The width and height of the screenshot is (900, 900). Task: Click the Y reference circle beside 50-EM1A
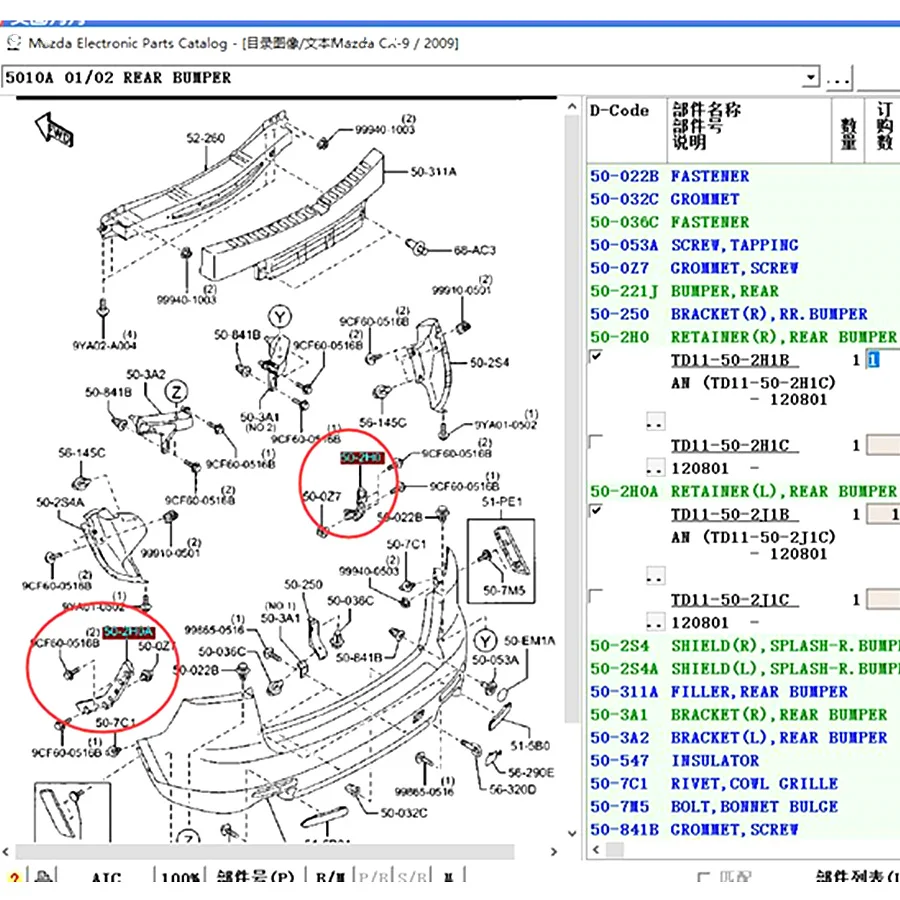pyautogui.click(x=485, y=641)
